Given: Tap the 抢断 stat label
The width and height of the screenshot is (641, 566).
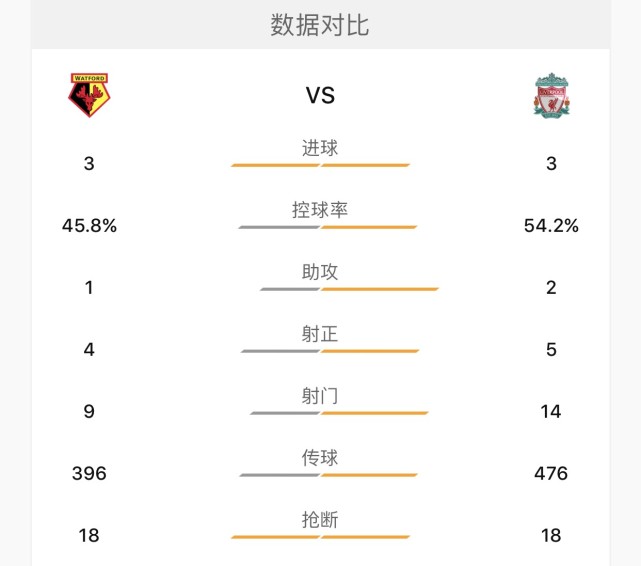Looking at the screenshot, I should coord(320,520).
